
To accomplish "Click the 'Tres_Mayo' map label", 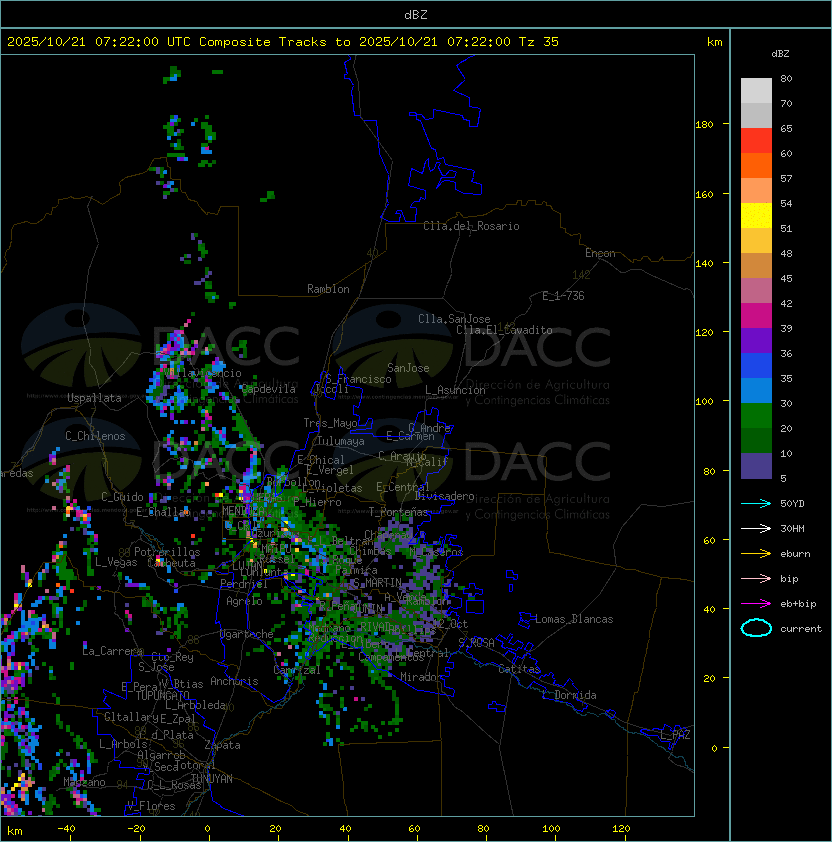I will [x=330, y=423].
